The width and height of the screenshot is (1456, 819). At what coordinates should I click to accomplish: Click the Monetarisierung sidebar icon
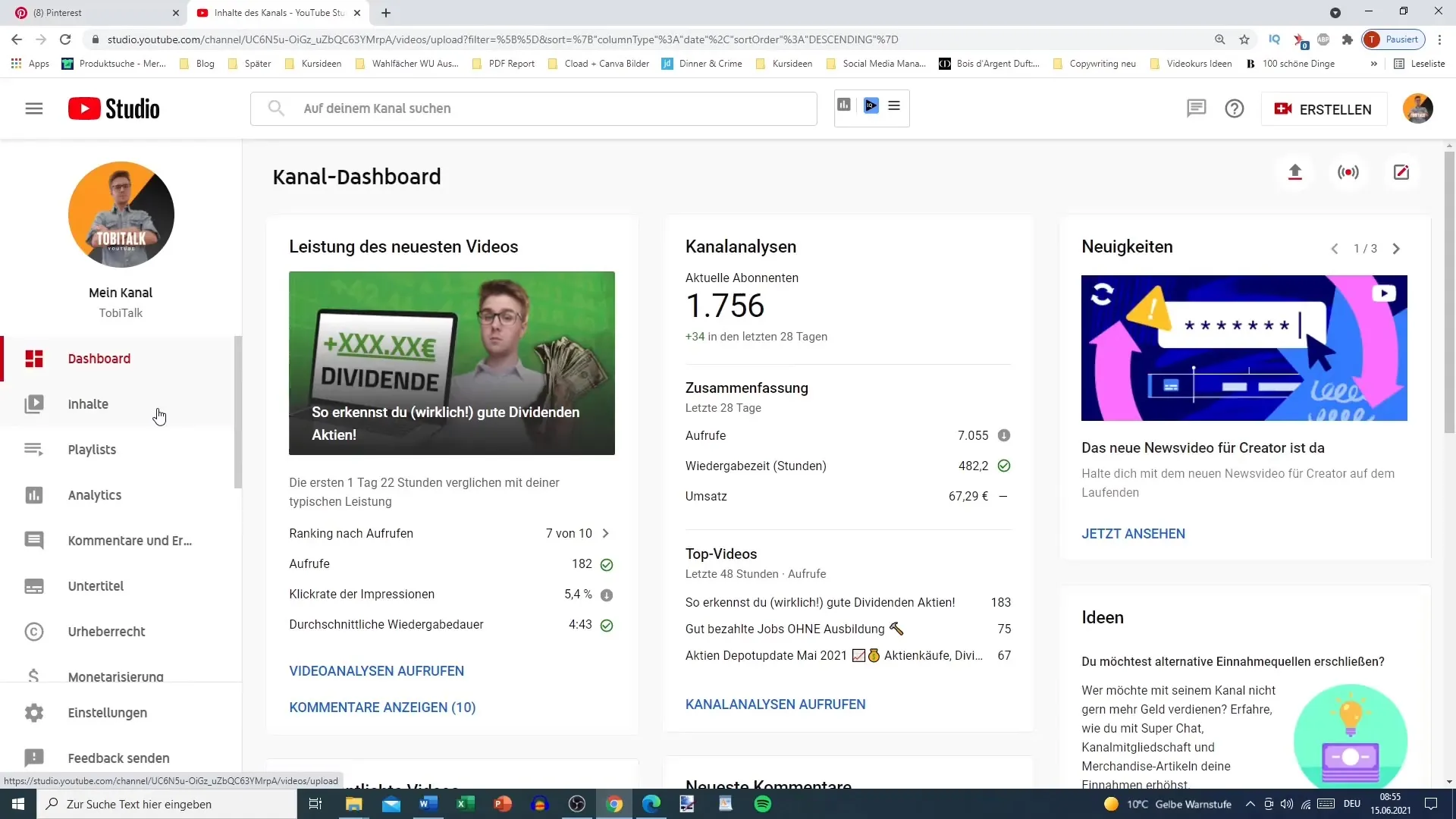pos(33,675)
